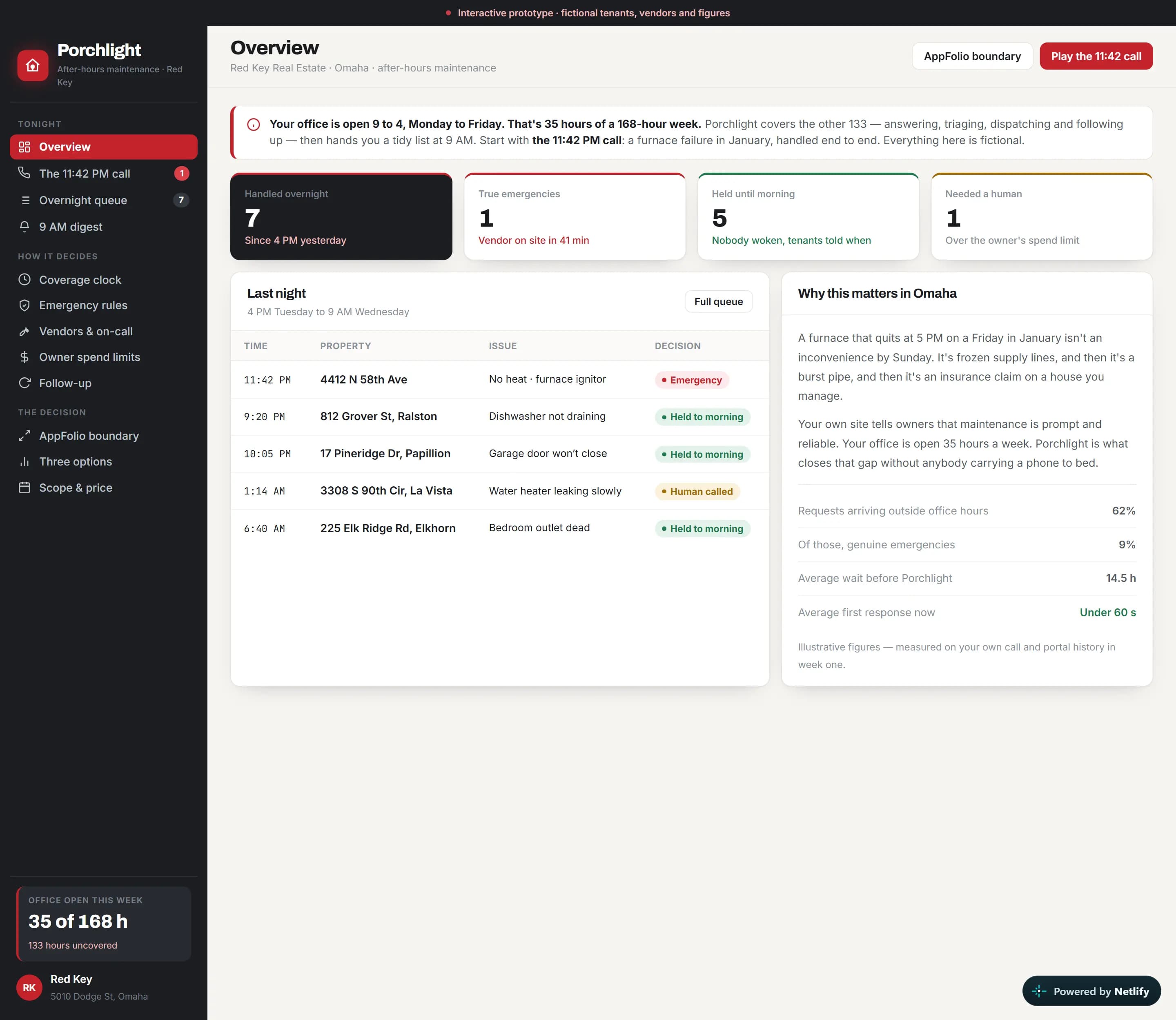Click the Powered by Netlify badge
Screen dimensions: 1176x1020
1091,991
